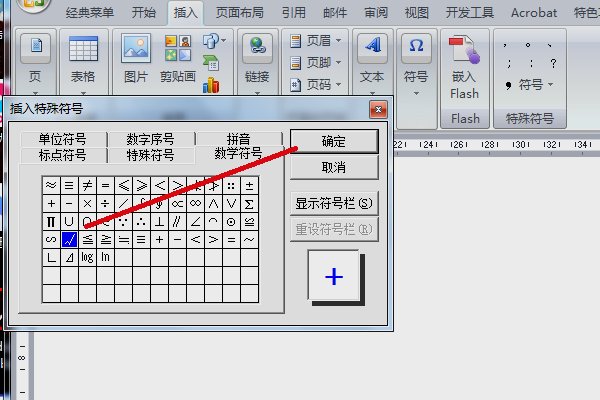Screen dimensions: 600x400
Task: Click the 取消 (Cancel) button
Action: pos(334,167)
